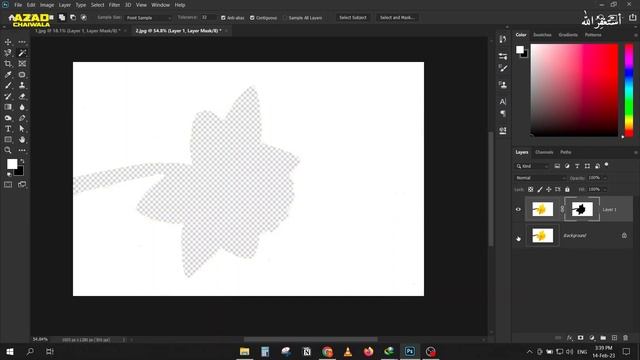Pick a color in the color field
The image size is (640, 360).
574,90
